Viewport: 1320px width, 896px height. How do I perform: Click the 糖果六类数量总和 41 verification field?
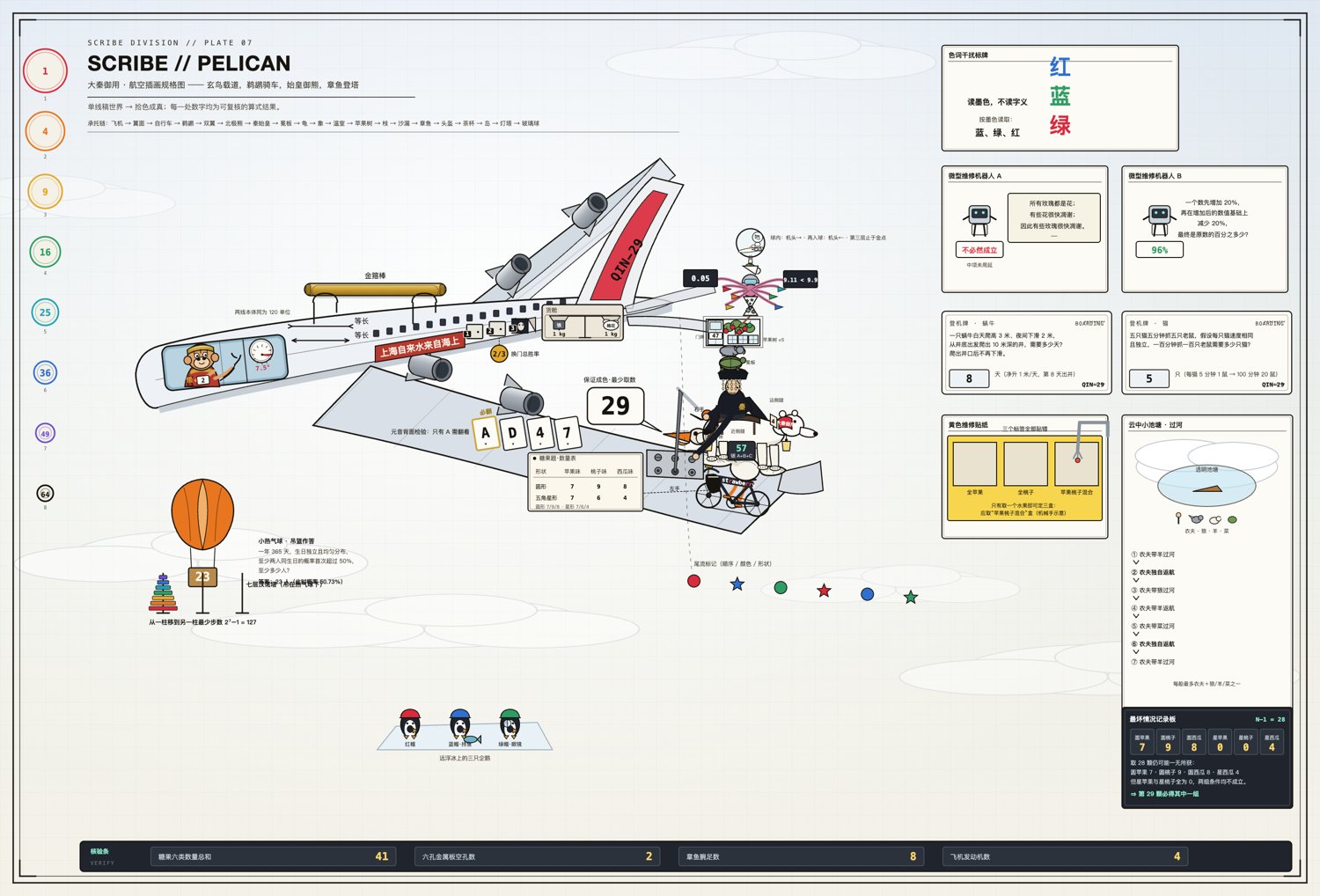tap(273, 856)
